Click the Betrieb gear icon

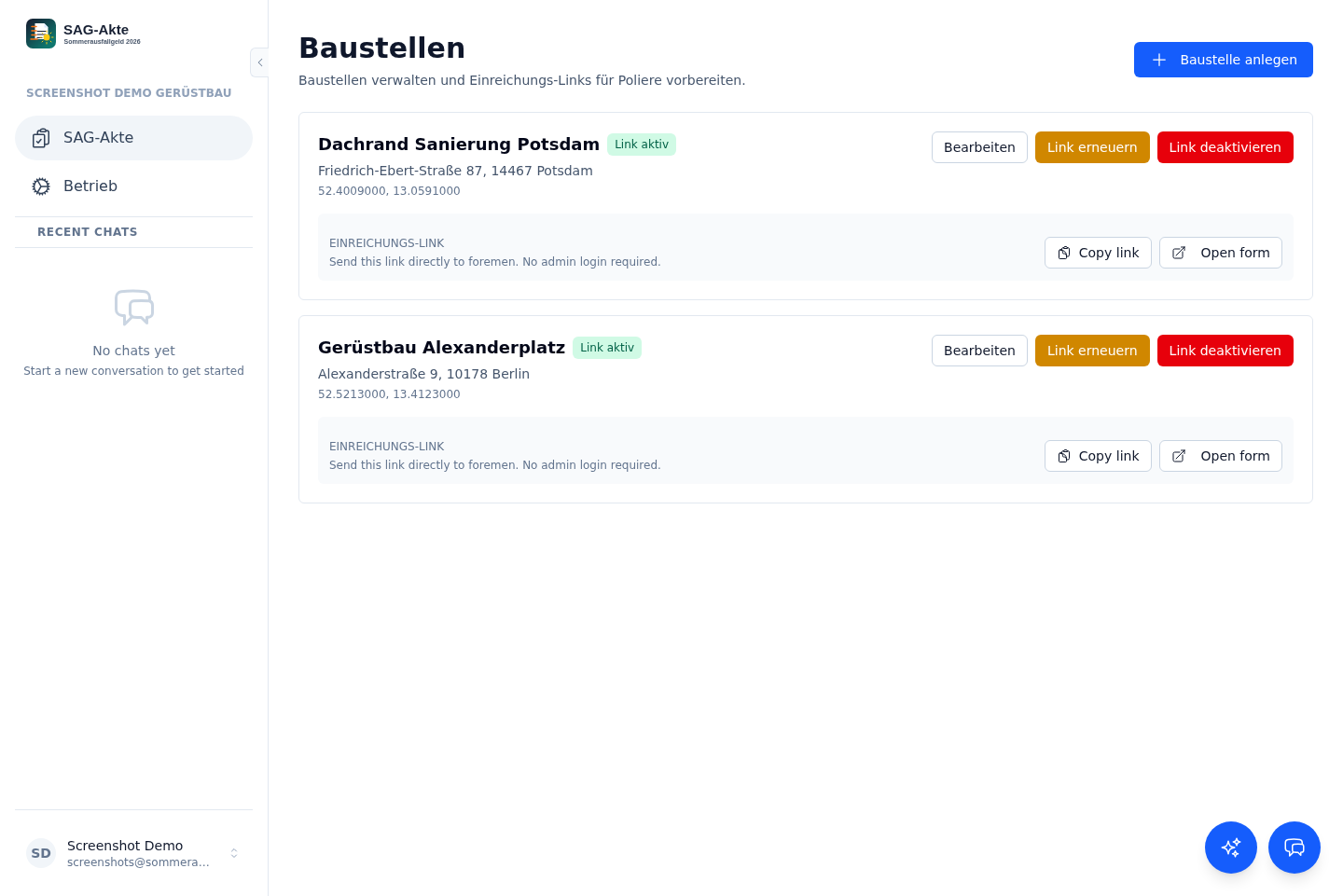coord(41,186)
